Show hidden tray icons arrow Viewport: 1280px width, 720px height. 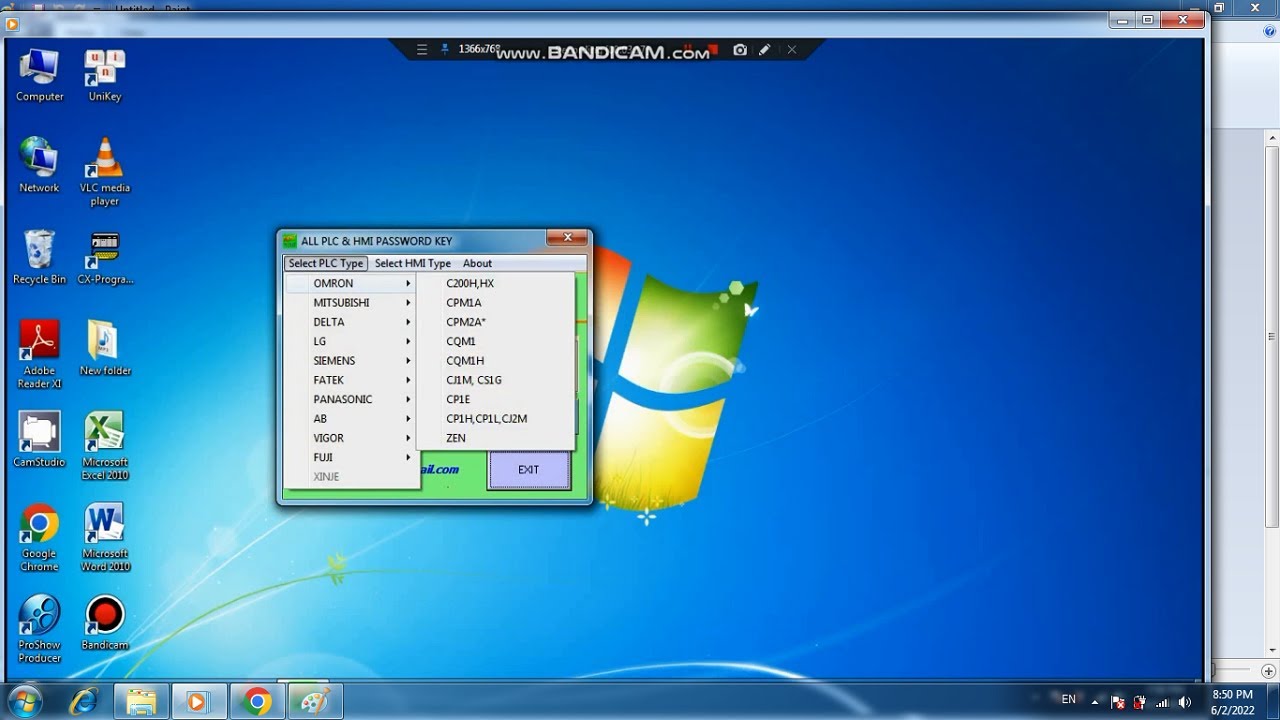(1096, 701)
